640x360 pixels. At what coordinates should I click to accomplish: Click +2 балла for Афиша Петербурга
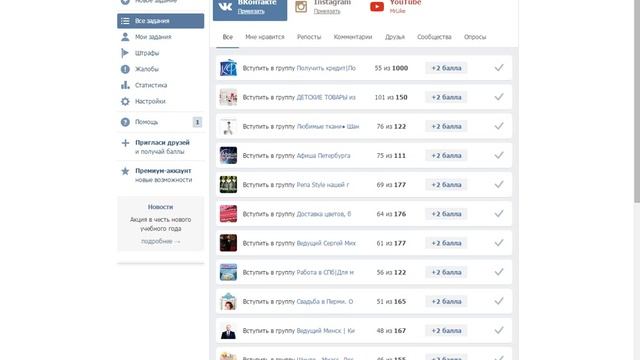447,156
